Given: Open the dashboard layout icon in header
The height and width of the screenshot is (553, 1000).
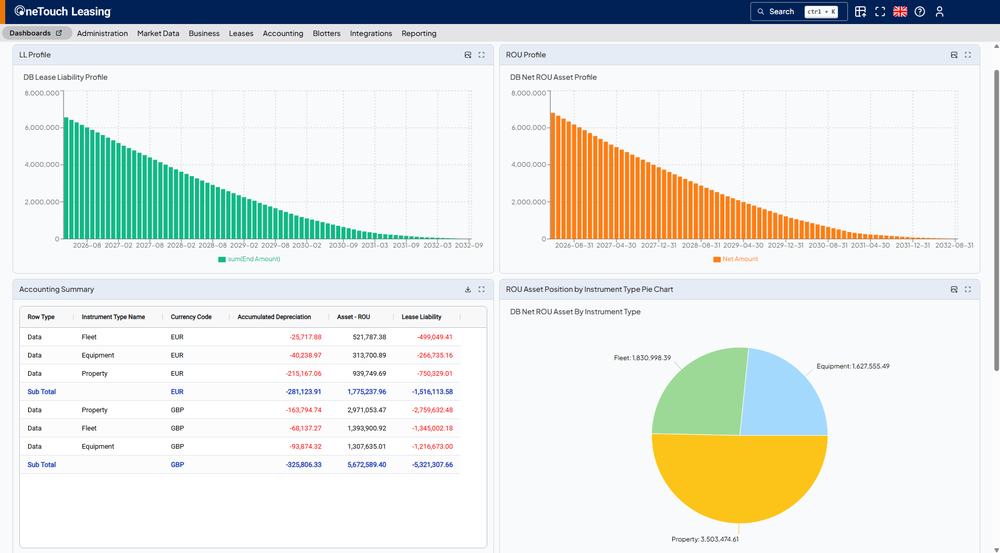Looking at the screenshot, I should pos(860,11).
